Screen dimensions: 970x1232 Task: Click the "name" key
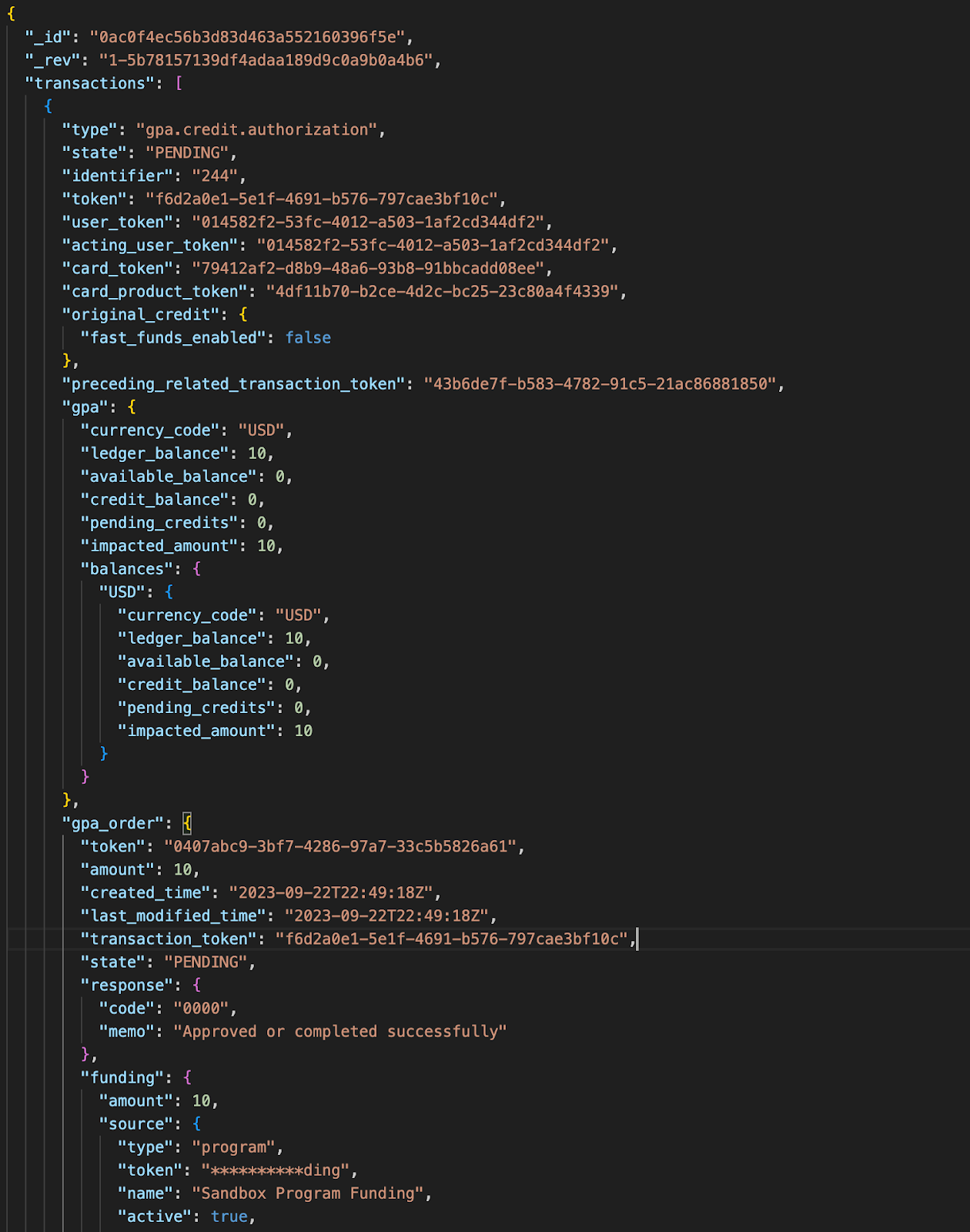[x=145, y=1193]
